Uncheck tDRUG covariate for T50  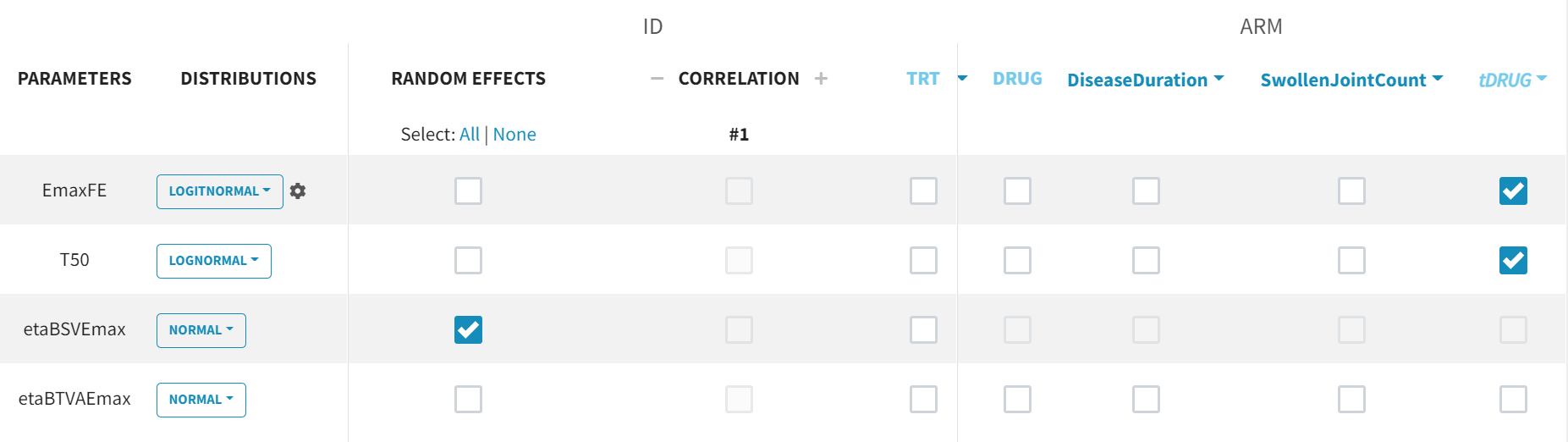click(x=1513, y=260)
